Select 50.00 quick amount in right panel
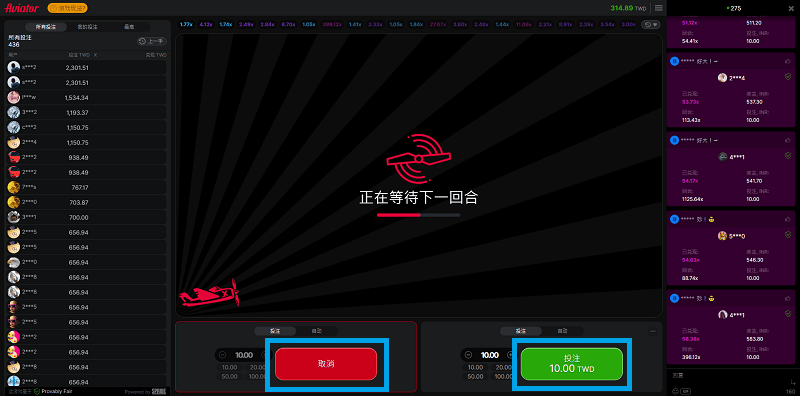 [x=475, y=377]
